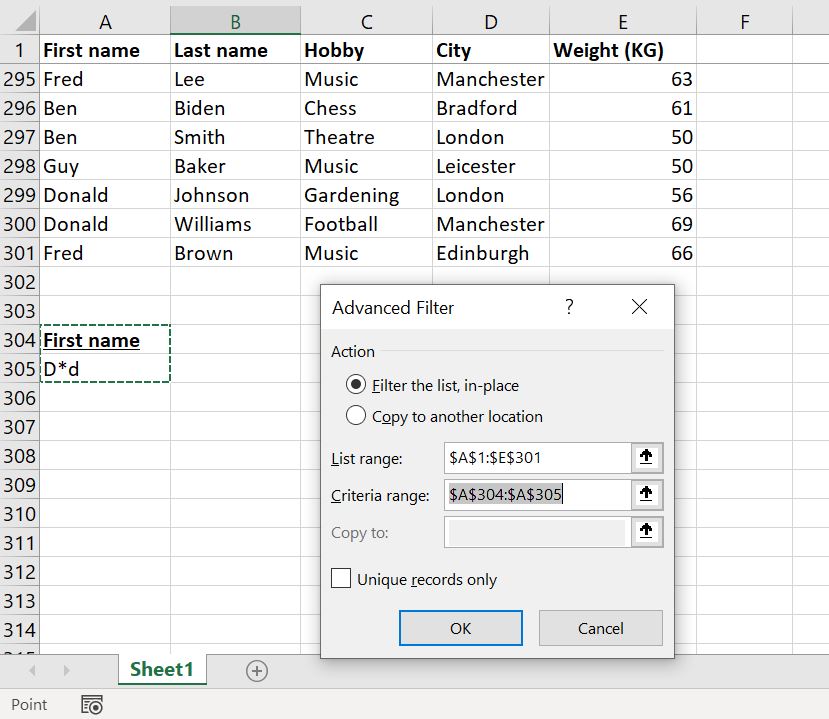
Task: Click the cell containing D*d criteria
Action: (105, 369)
